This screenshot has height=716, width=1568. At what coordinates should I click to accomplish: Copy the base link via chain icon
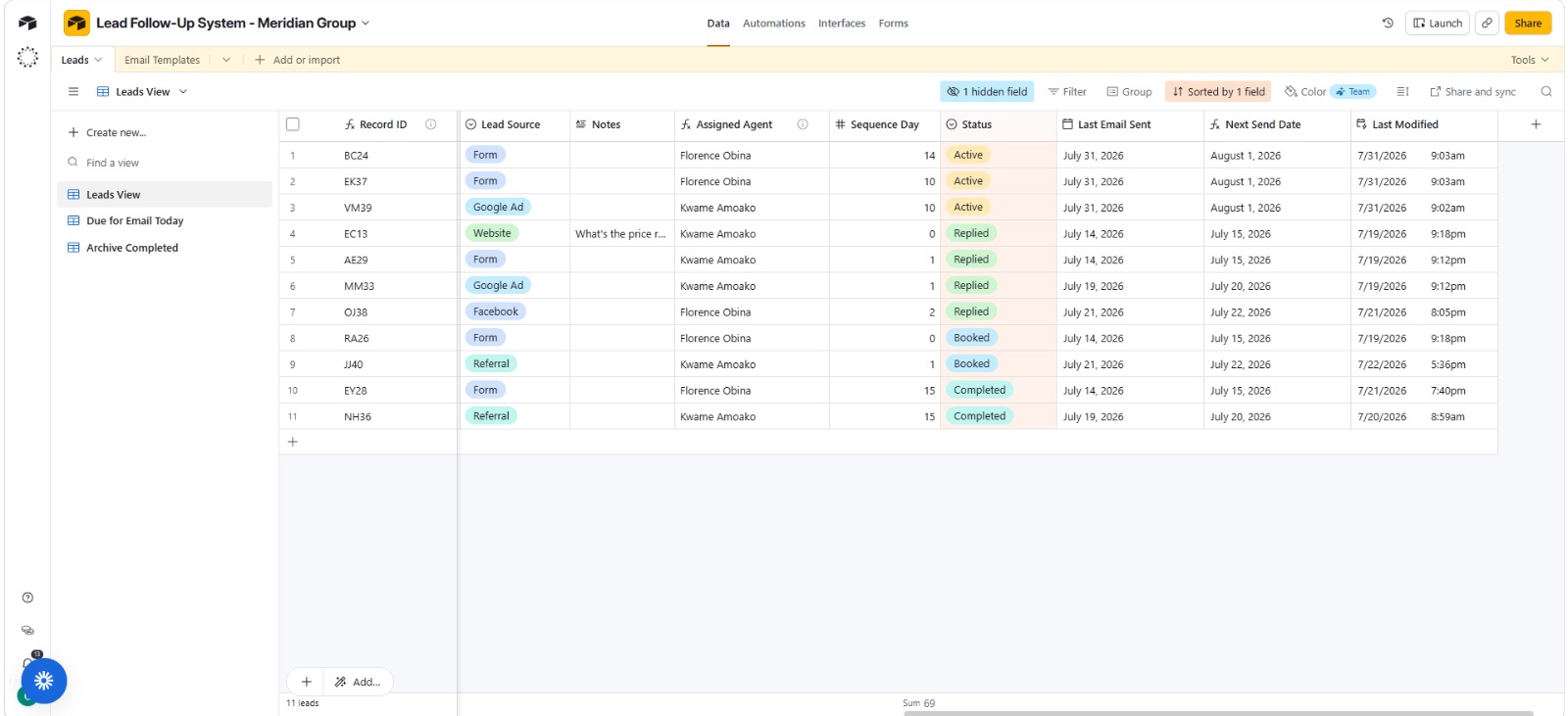click(1487, 23)
